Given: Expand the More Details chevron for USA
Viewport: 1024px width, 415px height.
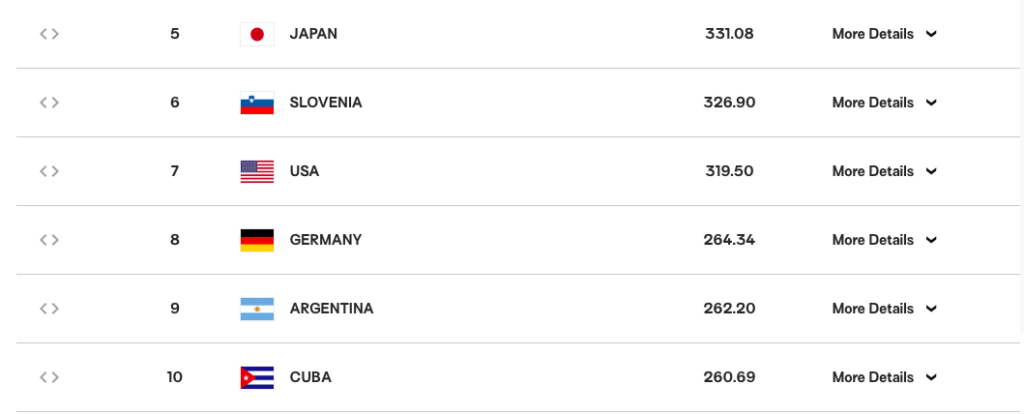Looking at the screenshot, I should (x=931, y=171).
